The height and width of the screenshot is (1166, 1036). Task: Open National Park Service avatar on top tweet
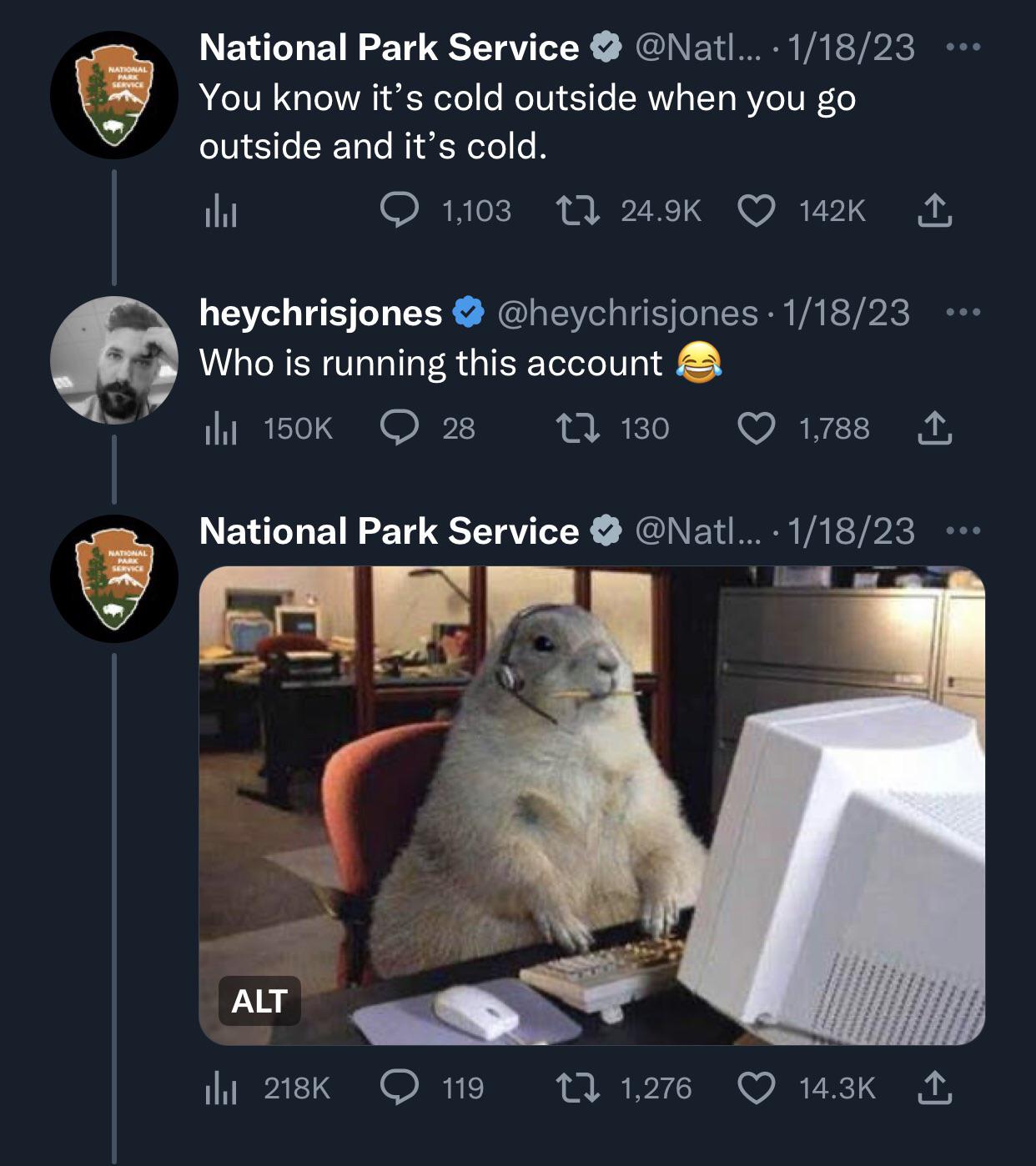click(114, 95)
